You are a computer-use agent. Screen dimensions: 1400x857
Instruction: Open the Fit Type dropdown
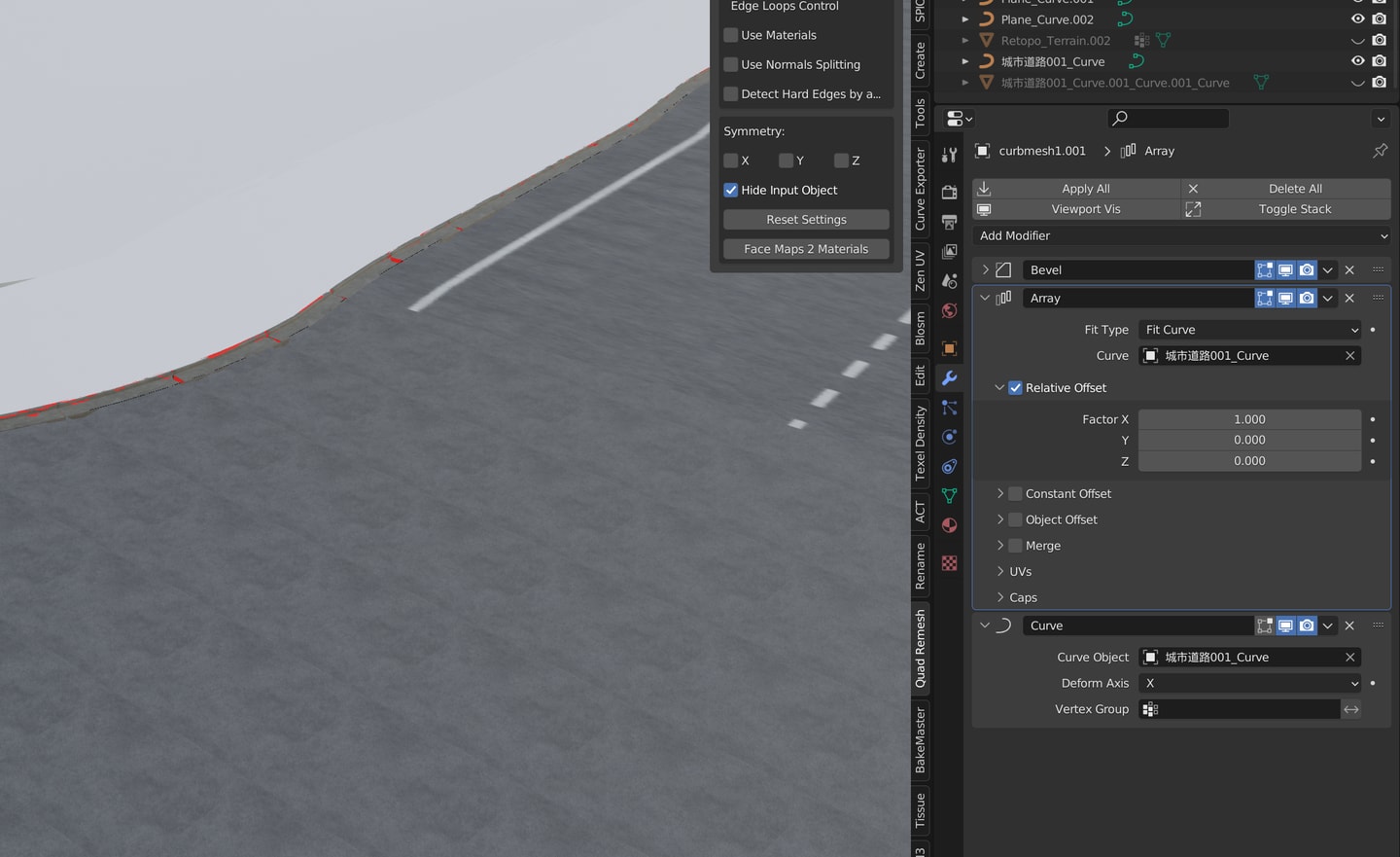click(x=1250, y=330)
